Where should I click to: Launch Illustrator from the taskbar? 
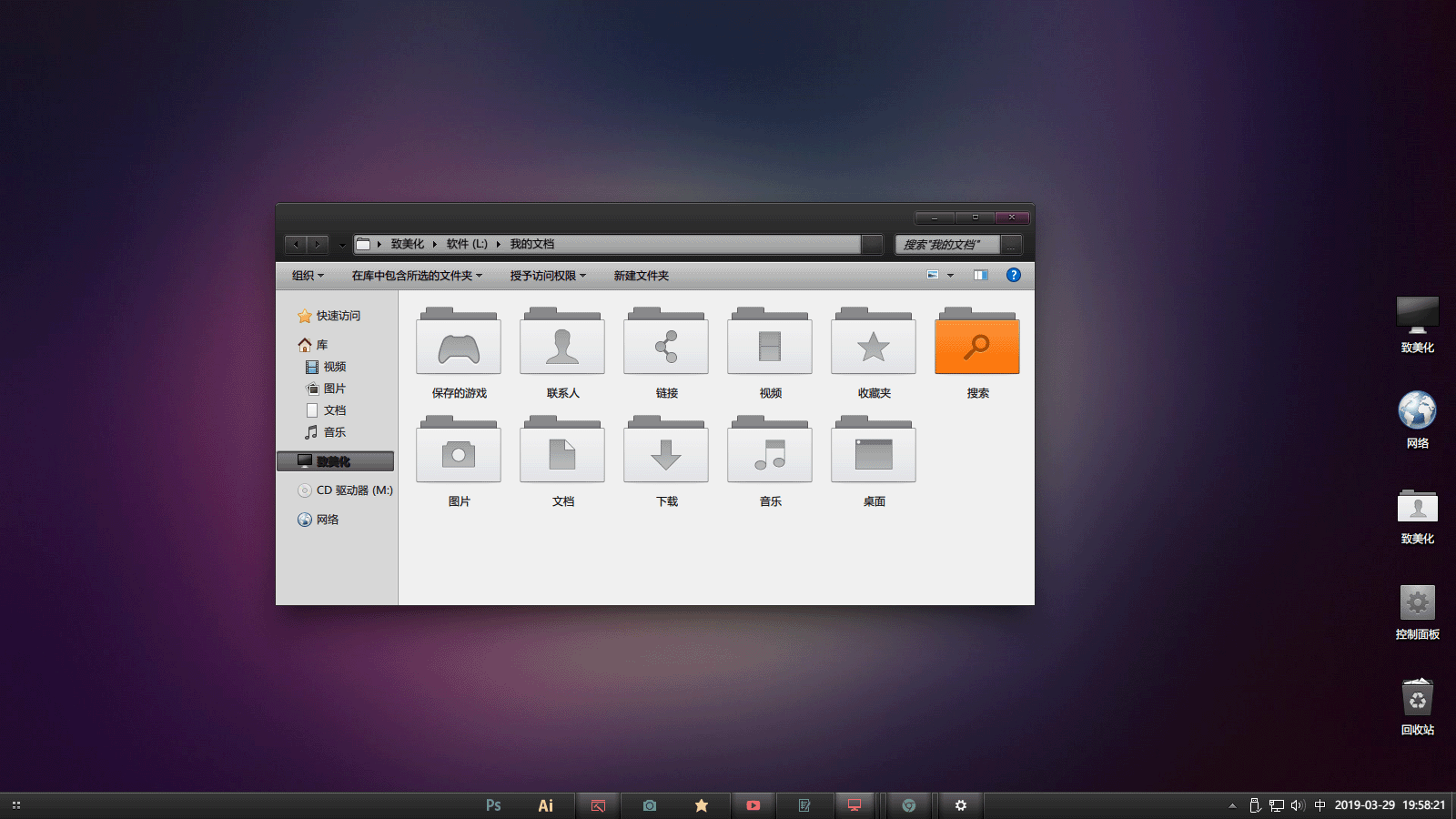point(546,805)
